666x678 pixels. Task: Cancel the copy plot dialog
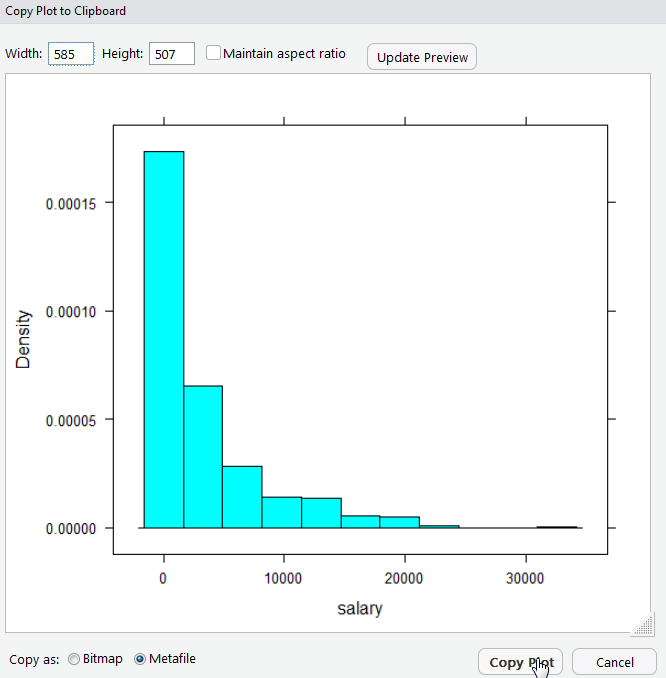[x=614, y=662]
